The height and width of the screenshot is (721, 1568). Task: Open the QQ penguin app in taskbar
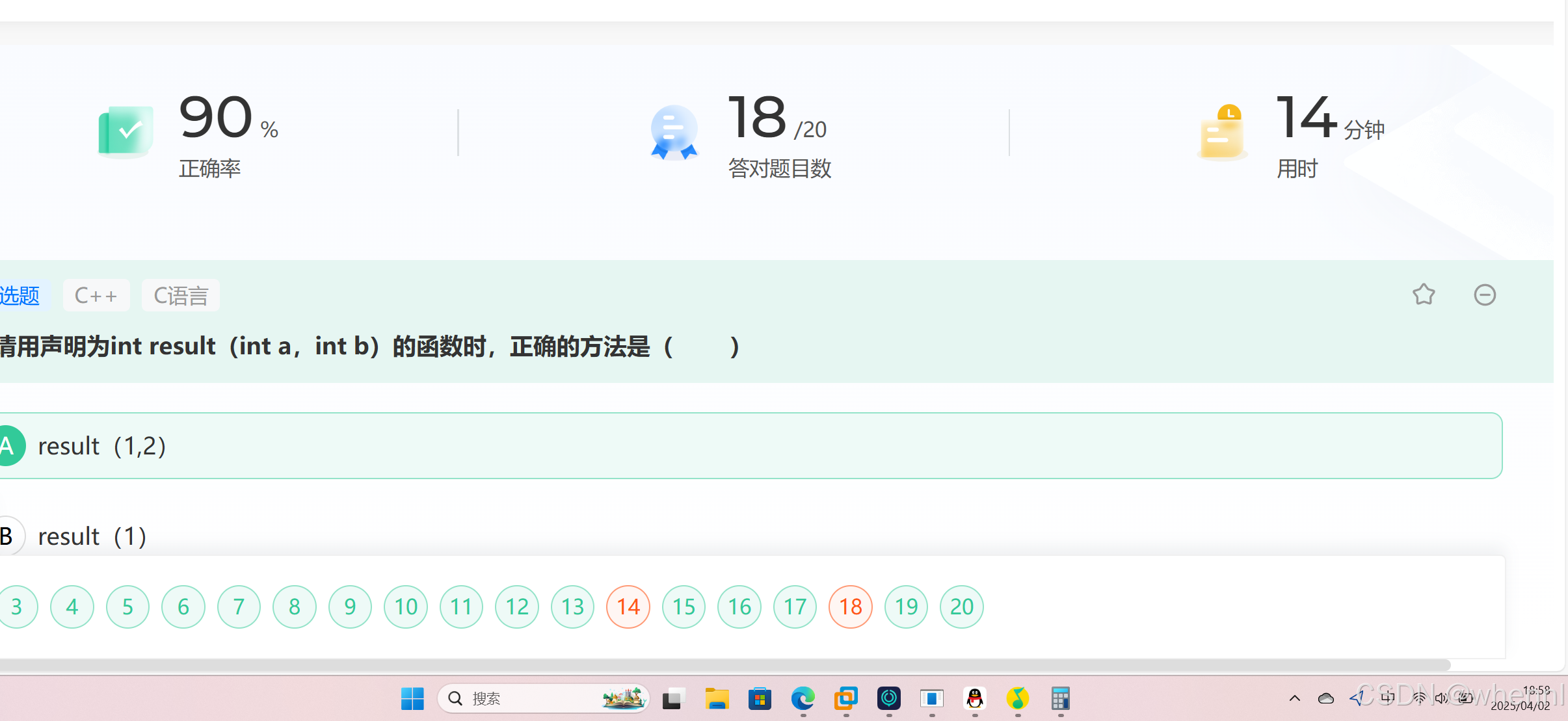pyautogui.click(x=974, y=699)
